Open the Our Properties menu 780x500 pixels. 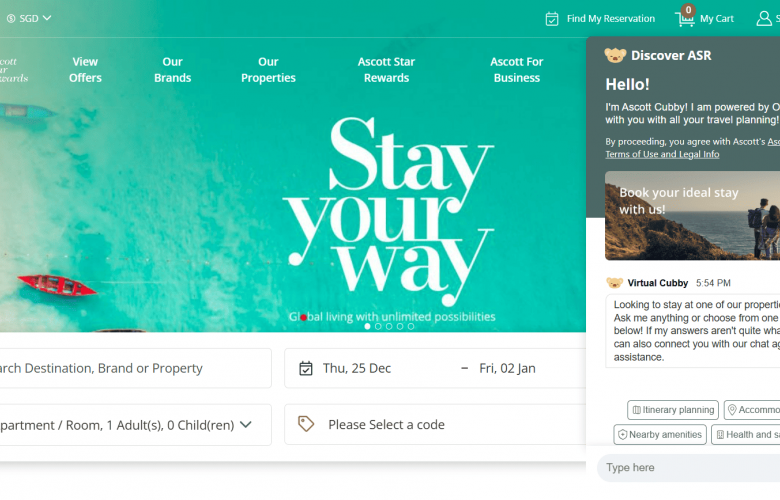pos(268,70)
